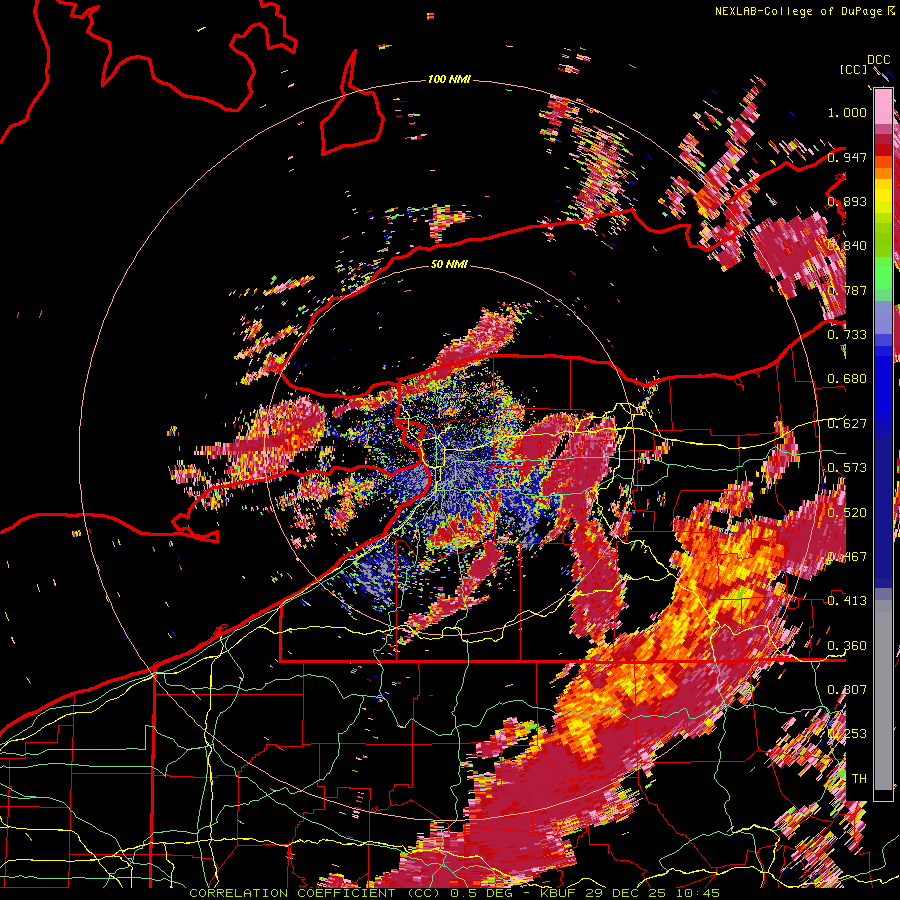Click the 1.000 value on the color scale
Viewport: 900px width, 900px height.
847,112
